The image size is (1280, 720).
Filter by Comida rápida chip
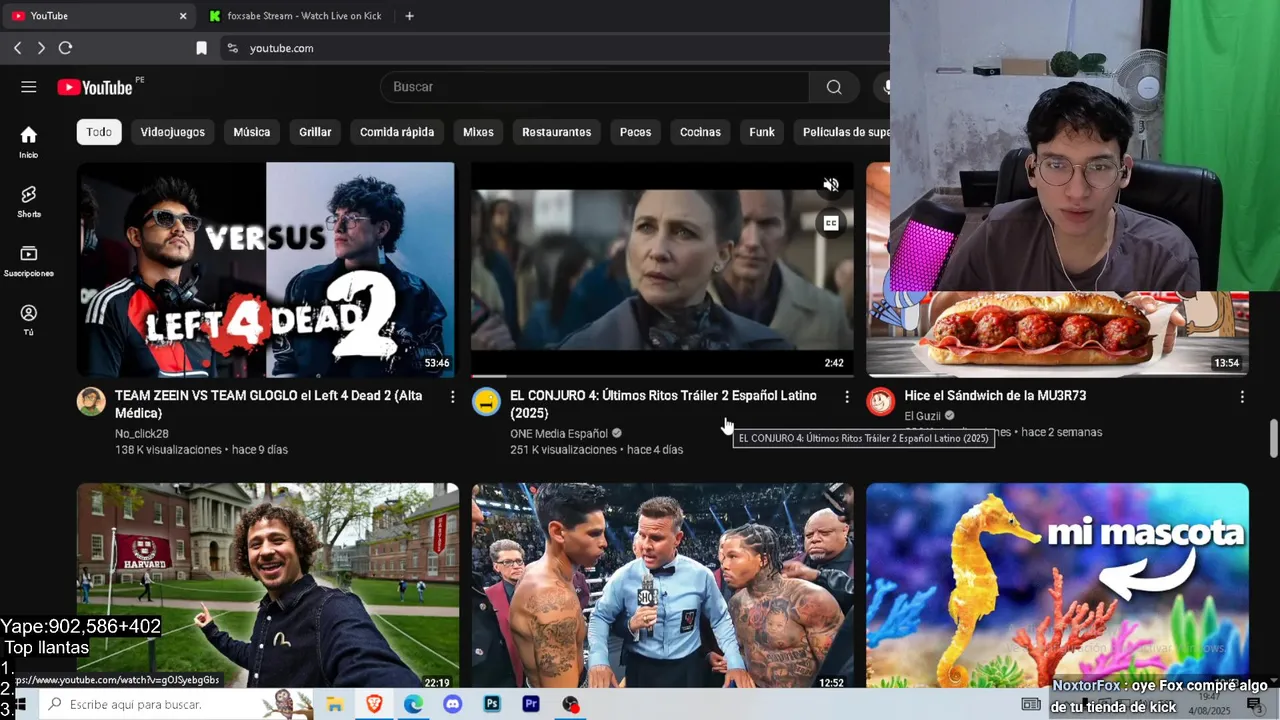[x=397, y=132]
